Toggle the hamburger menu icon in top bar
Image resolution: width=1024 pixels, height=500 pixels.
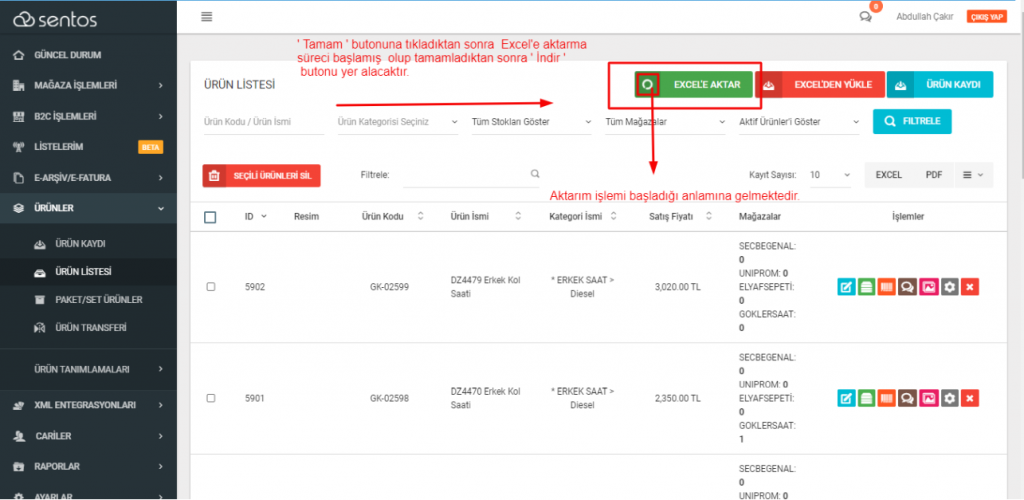click(x=207, y=16)
